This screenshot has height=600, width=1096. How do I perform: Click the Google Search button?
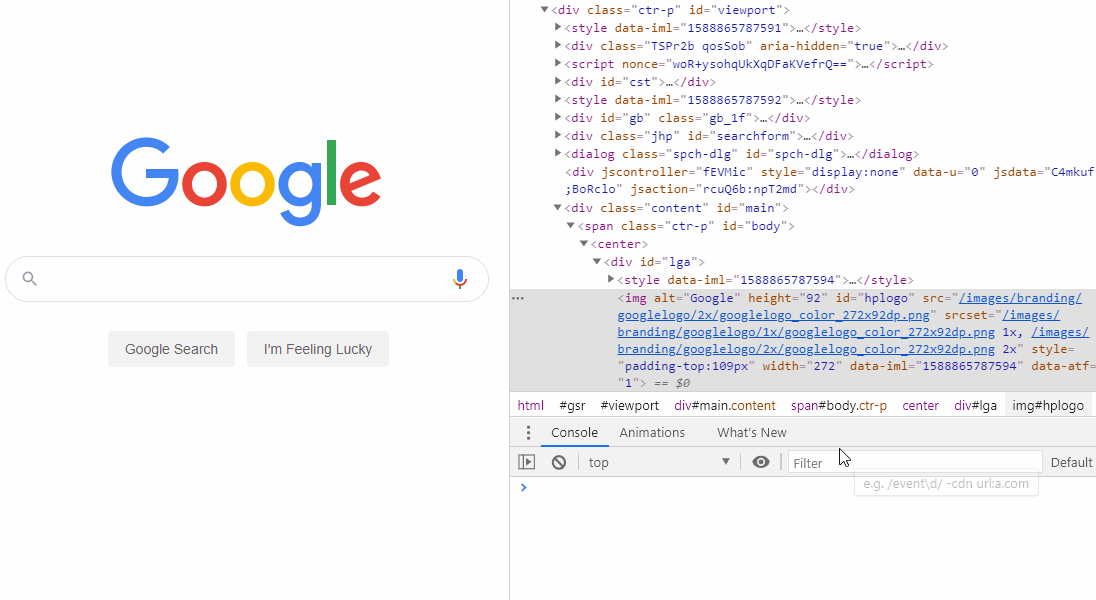(x=171, y=349)
